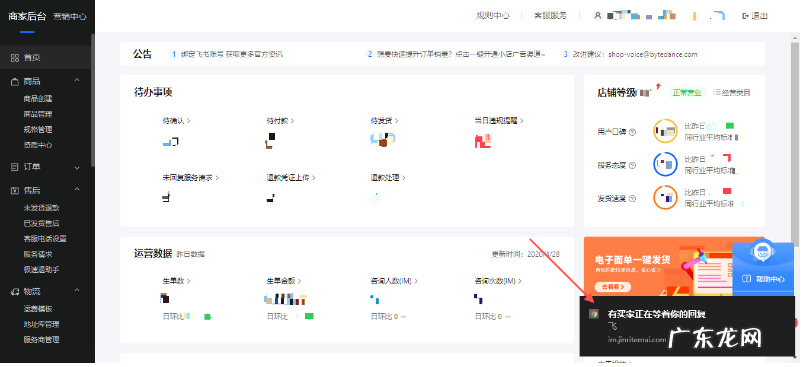Open 极速退助手 in sidebar
The image size is (801, 367).
(x=41, y=269)
